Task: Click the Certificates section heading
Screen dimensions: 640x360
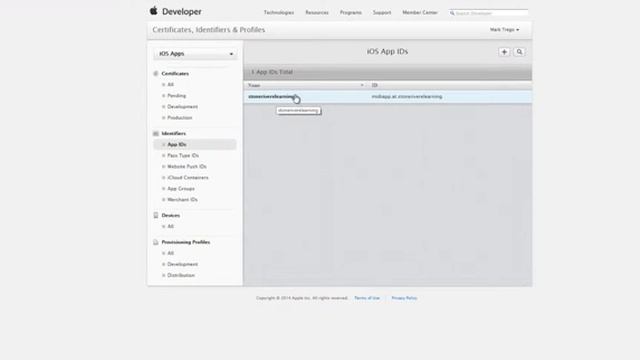Action: click(175, 73)
